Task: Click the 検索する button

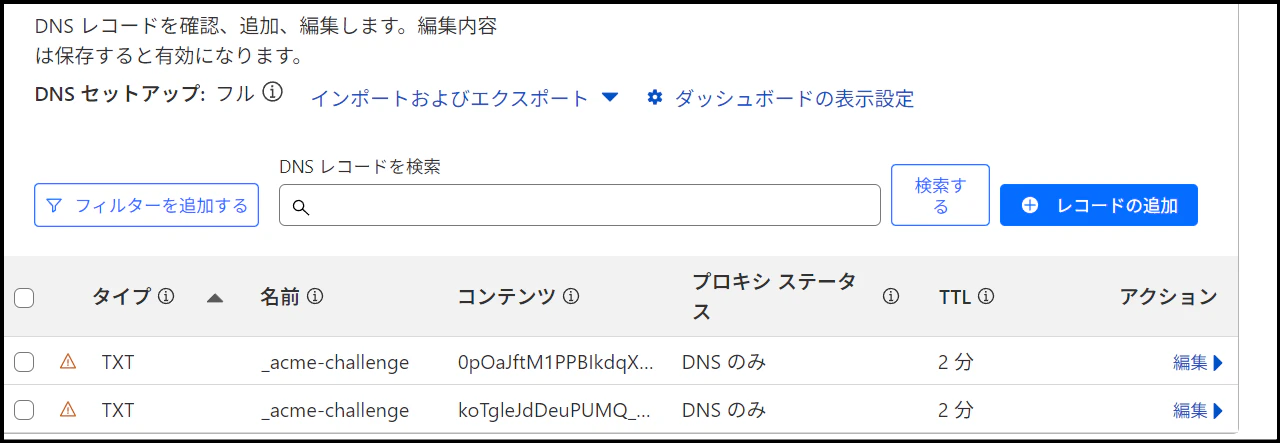Action: click(x=940, y=195)
